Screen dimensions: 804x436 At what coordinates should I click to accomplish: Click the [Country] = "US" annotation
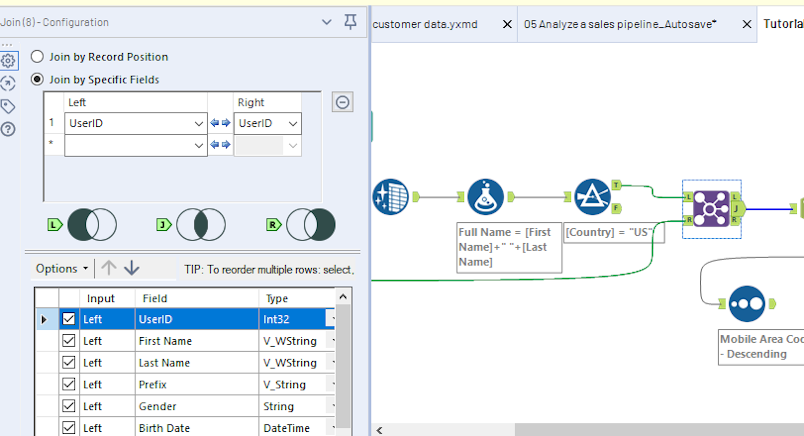tap(613, 232)
